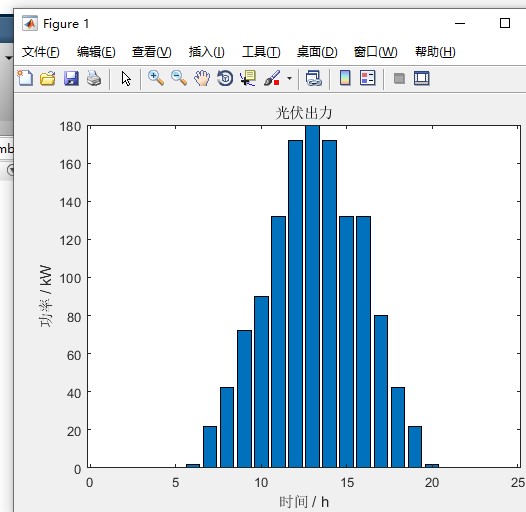Viewport: 526px width, 512px height.
Task: Select the tallest bar at hour 13
Action: tap(312, 297)
